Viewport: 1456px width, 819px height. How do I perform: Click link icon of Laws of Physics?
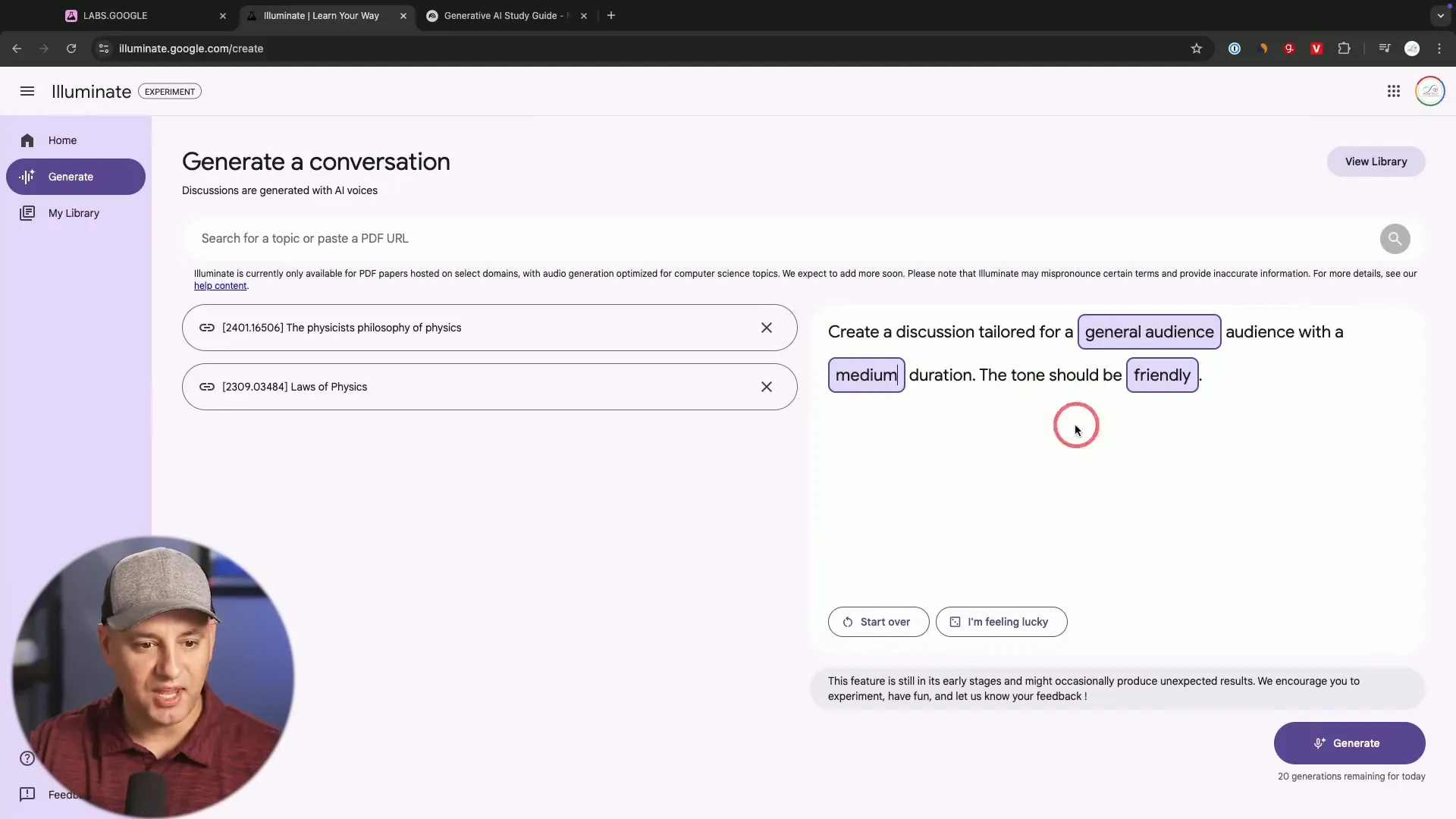coord(206,387)
